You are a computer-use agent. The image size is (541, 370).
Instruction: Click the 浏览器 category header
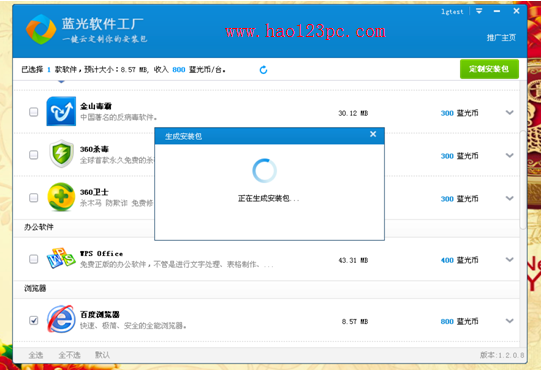tap(35, 289)
